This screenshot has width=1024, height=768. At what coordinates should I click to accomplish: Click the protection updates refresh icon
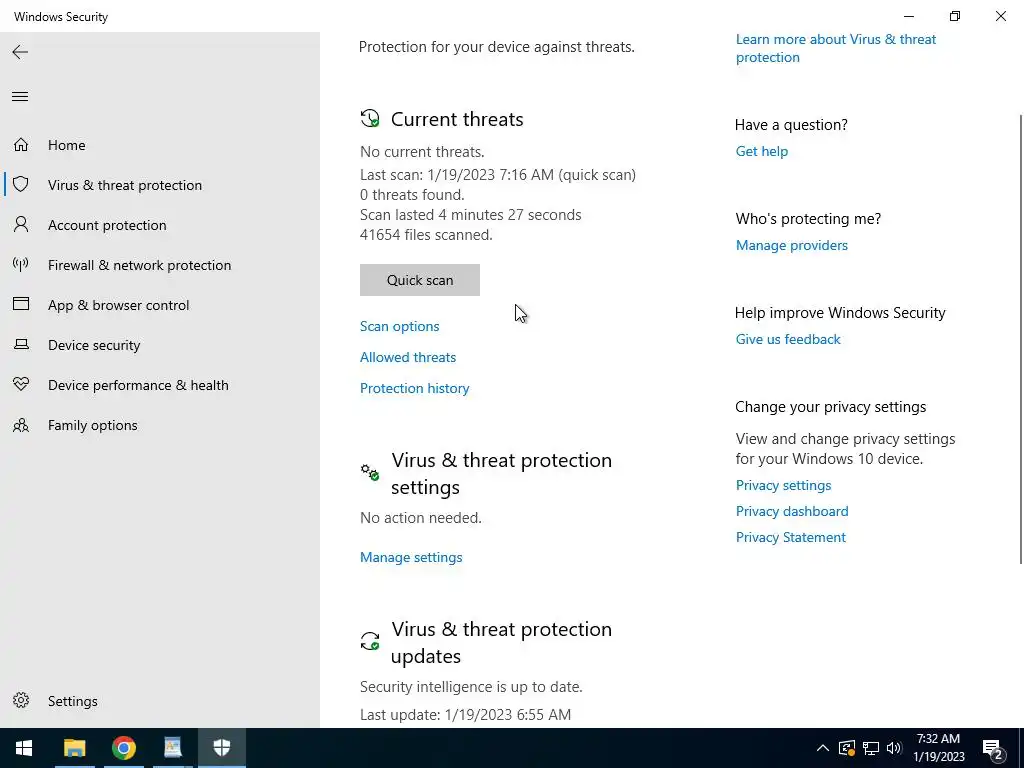370,641
